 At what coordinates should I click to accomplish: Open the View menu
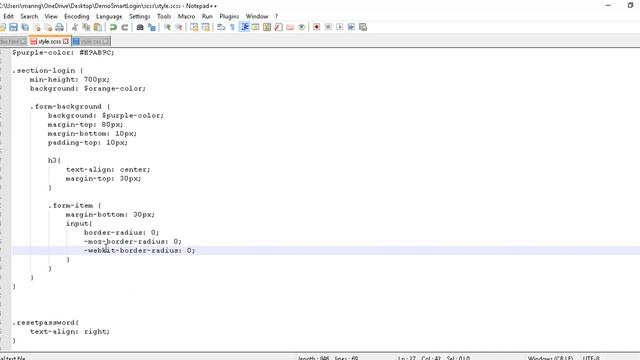point(51,16)
